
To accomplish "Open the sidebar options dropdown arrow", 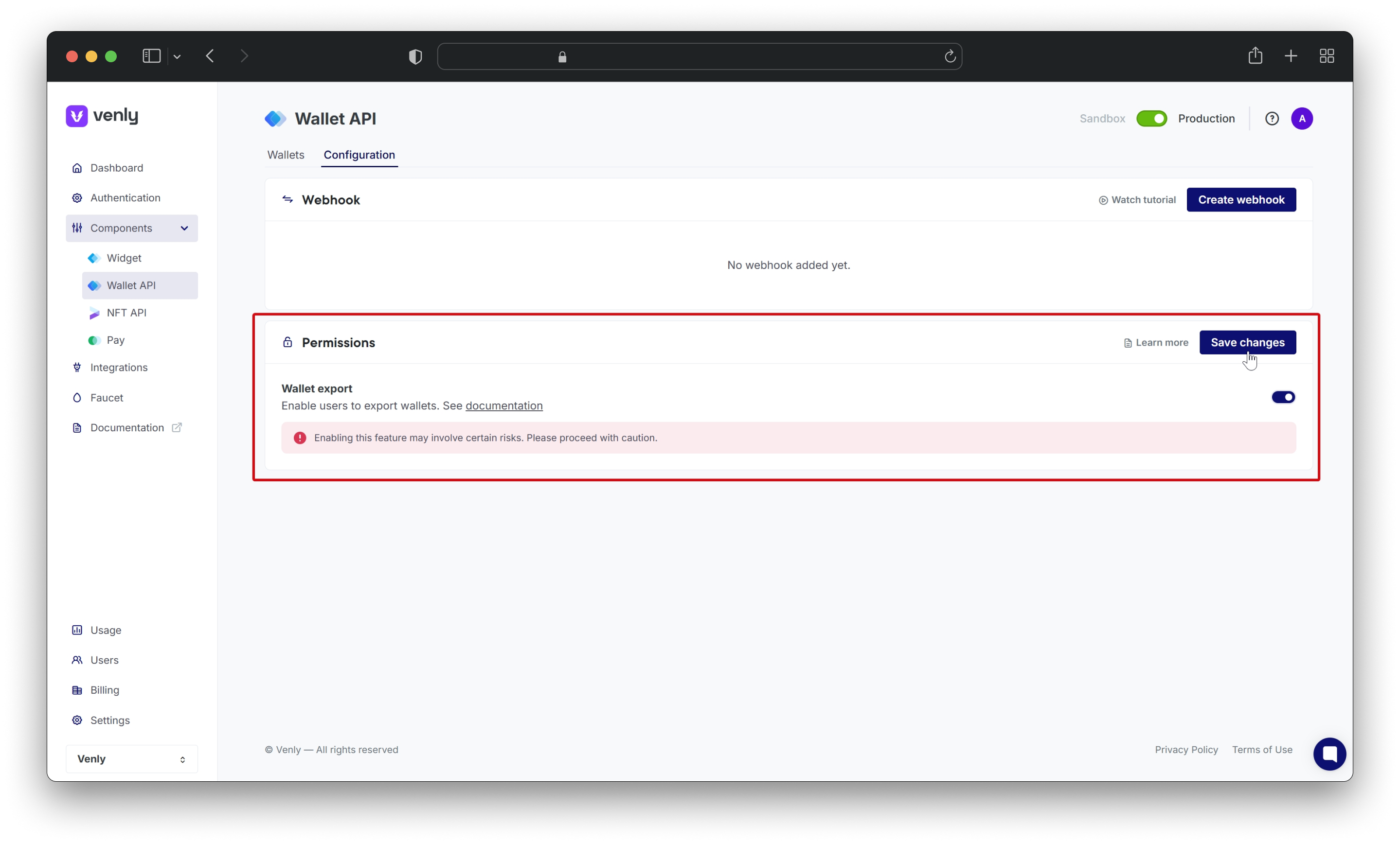I will pyautogui.click(x=177, y=56).
